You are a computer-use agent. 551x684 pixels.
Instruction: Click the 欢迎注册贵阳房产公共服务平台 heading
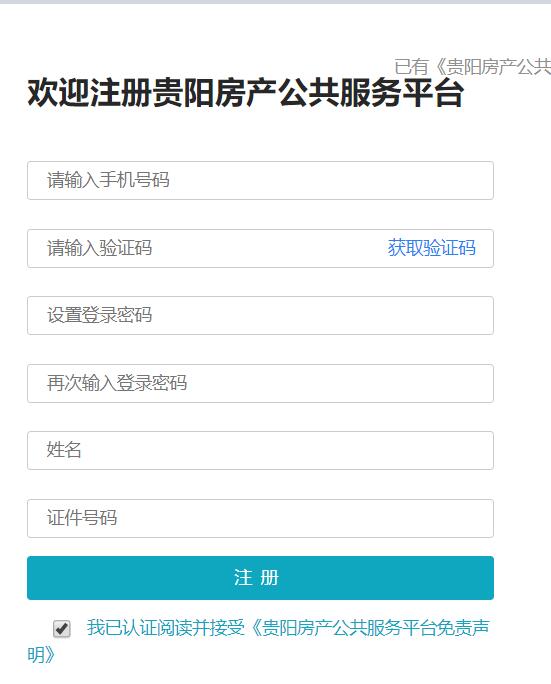245,92
